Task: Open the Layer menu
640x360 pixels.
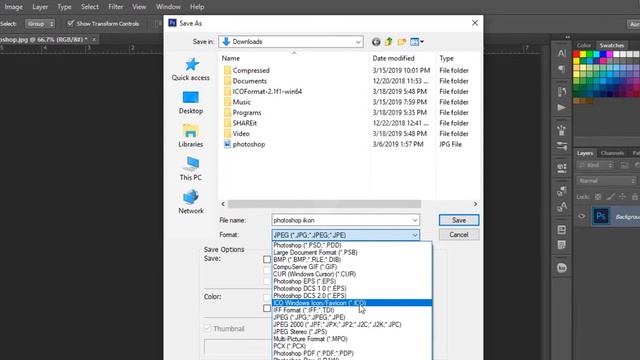Action: click(40, 7)
